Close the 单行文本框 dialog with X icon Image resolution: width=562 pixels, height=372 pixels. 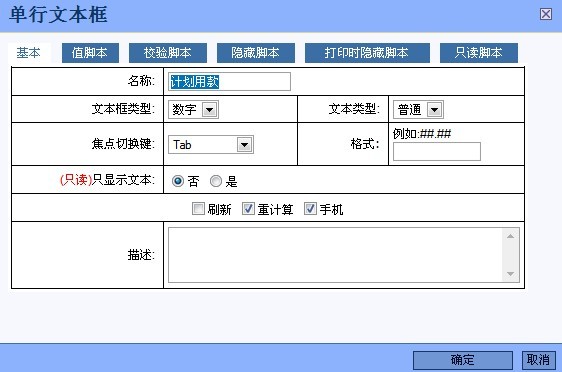pyautogui.click(x=546, y=14)
